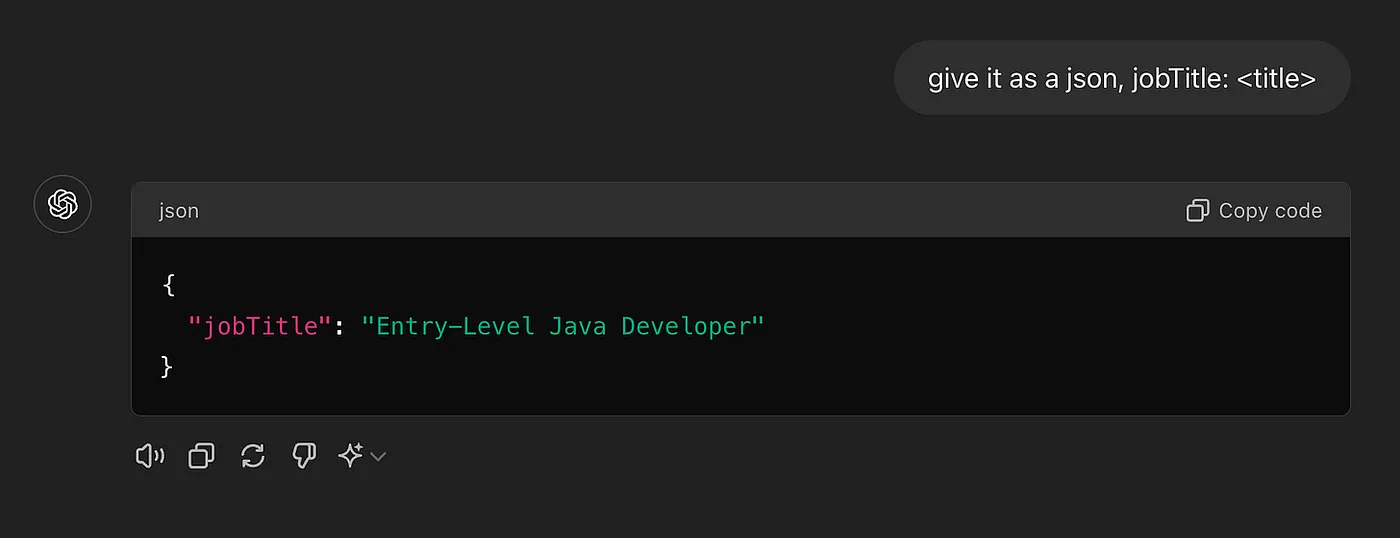The height and width of the screenshot is (538, 1400).
Task: Expand the chevron beside the sparkle icon
Action: (378, 457)
